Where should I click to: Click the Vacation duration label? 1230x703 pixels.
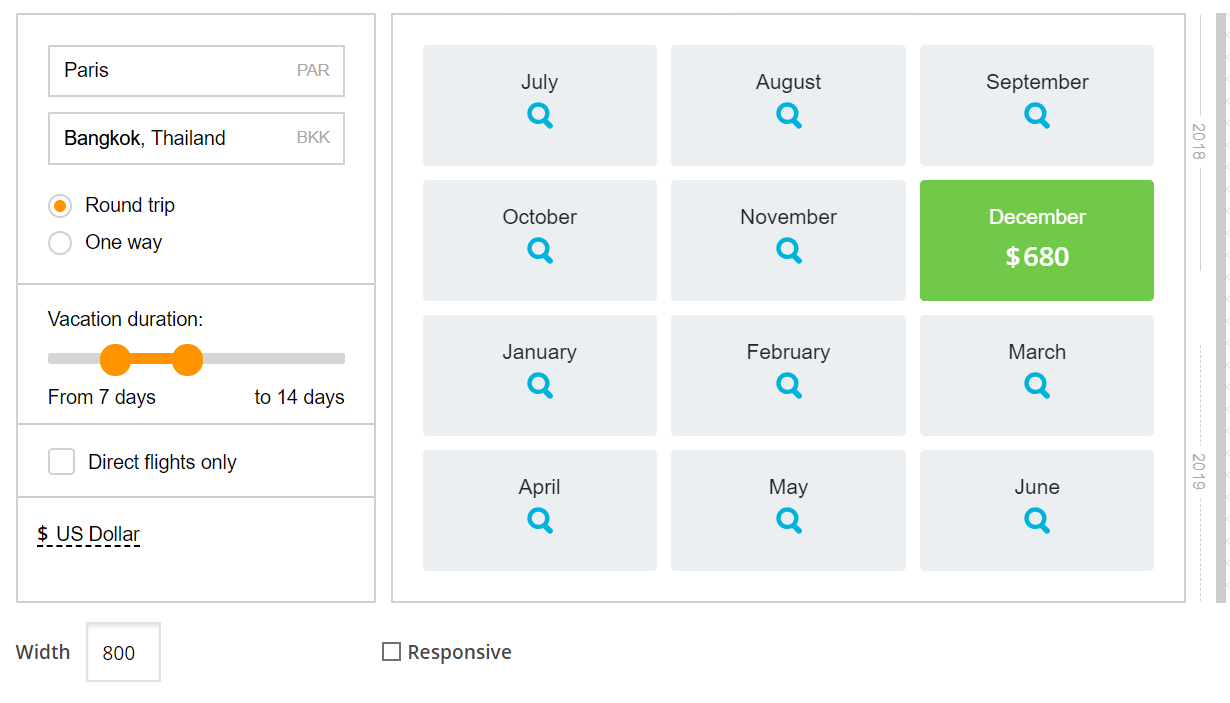tap(125, 319)
